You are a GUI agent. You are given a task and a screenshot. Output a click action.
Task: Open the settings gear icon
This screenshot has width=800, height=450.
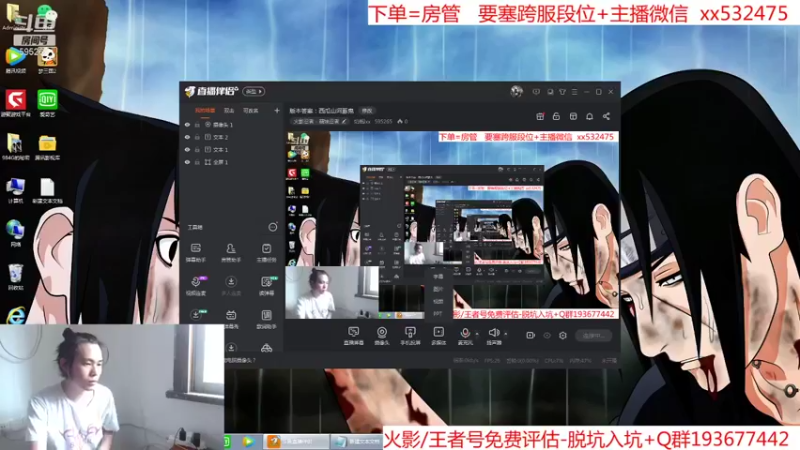point(563,336)
